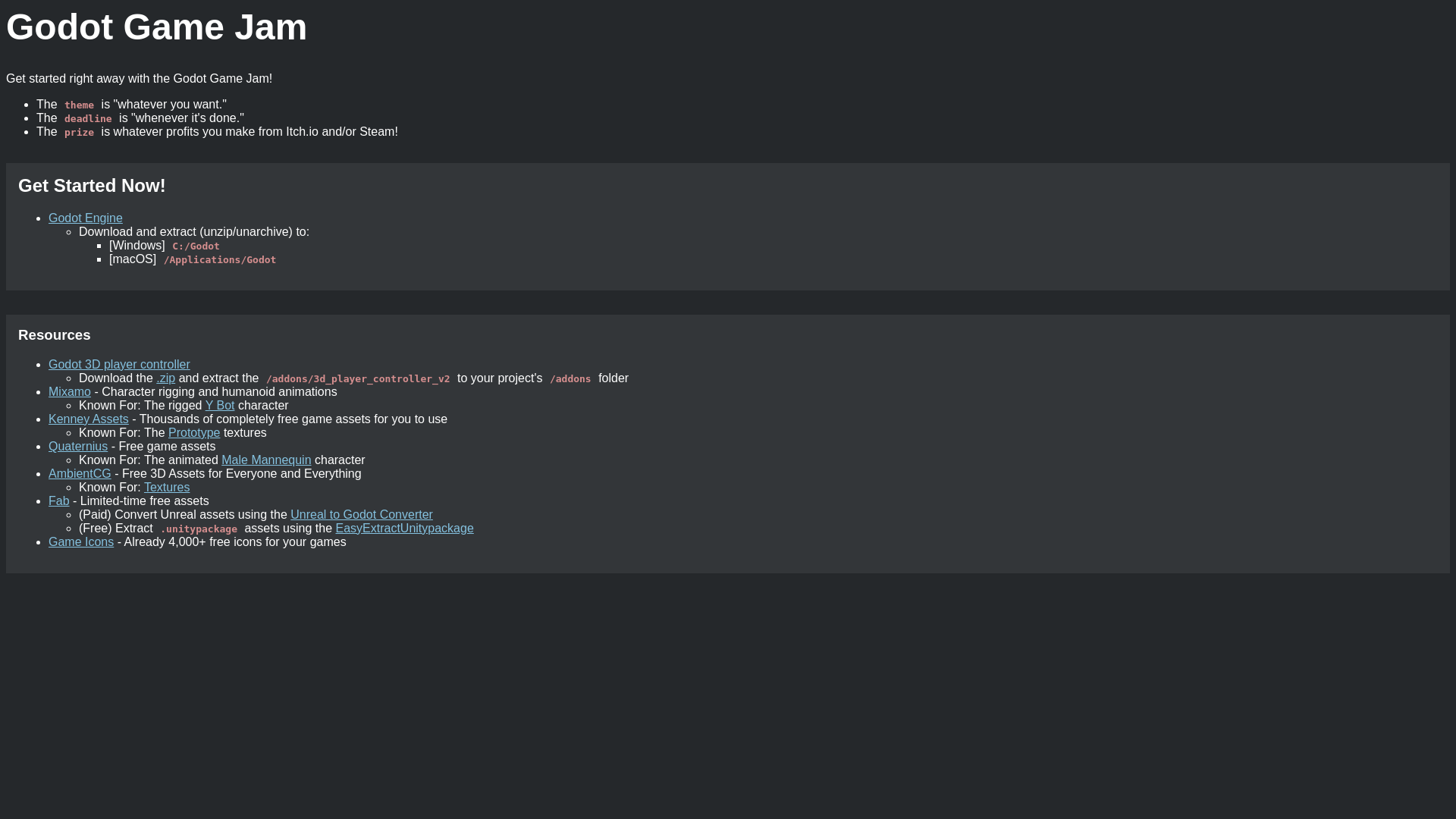
Task: Click the 'Resources' heading
Action: [x=55, y=335]
